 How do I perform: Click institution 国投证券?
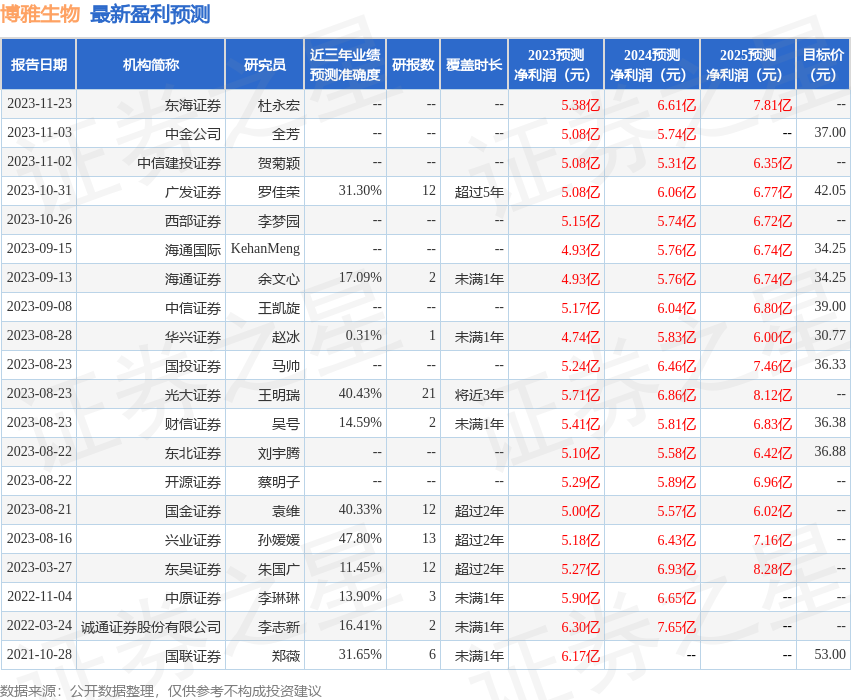tap(193, 366)
